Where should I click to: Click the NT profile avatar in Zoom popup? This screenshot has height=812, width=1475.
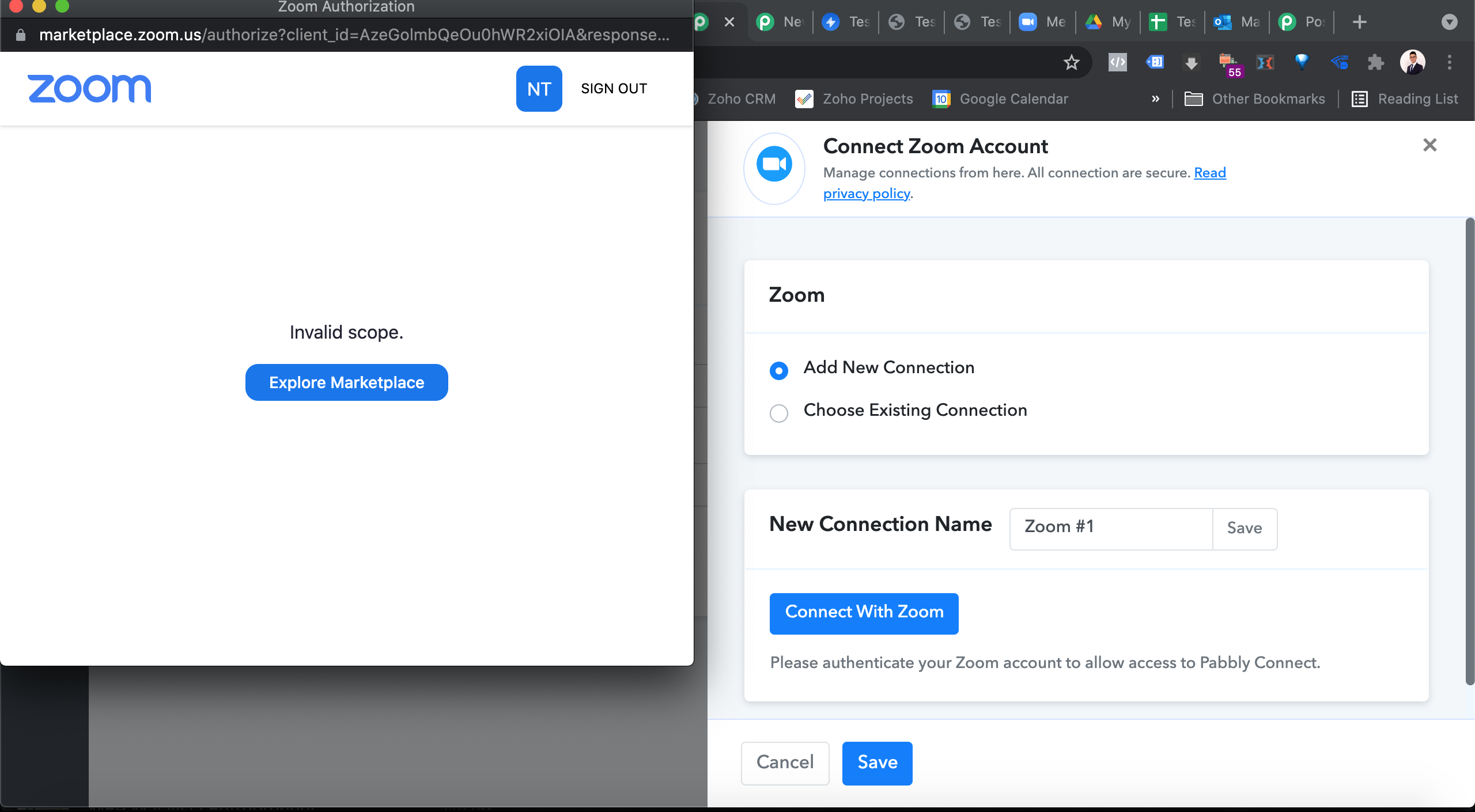point(539,89)
